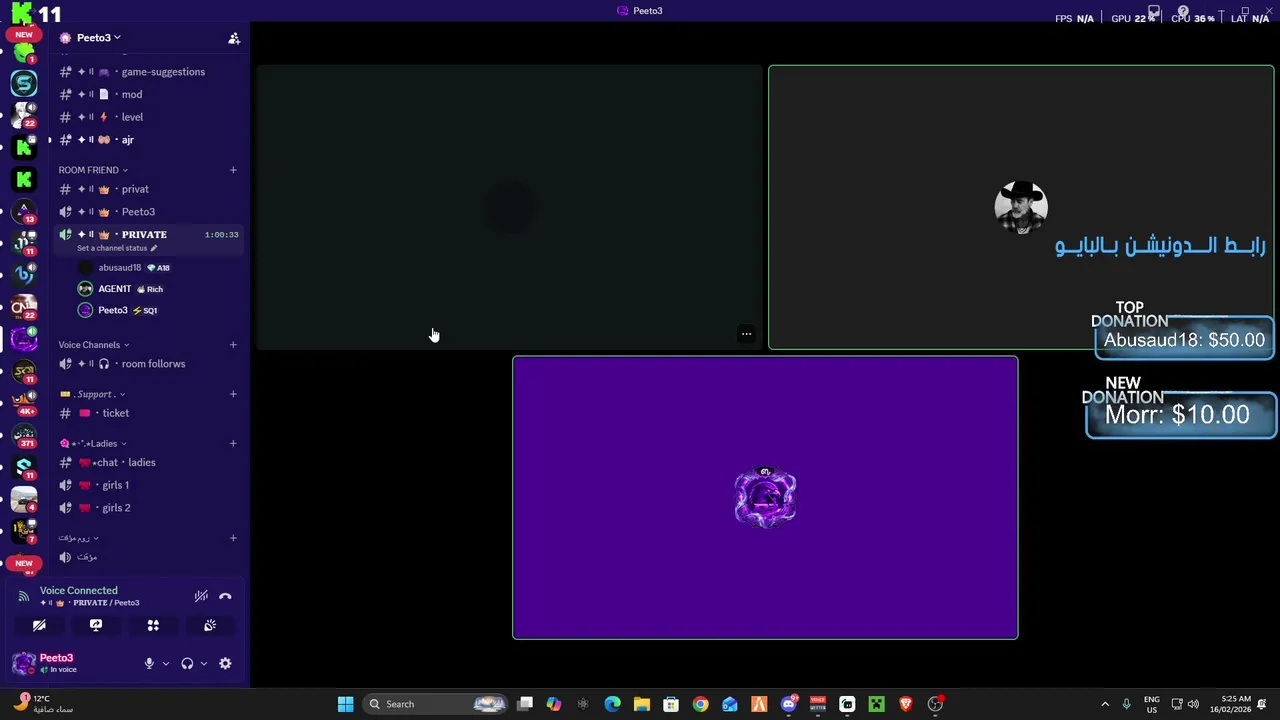Viewport: 1280px width, 720px height.
Task: Collapse the ROOM FRIEND category
Action: [92, 170]
